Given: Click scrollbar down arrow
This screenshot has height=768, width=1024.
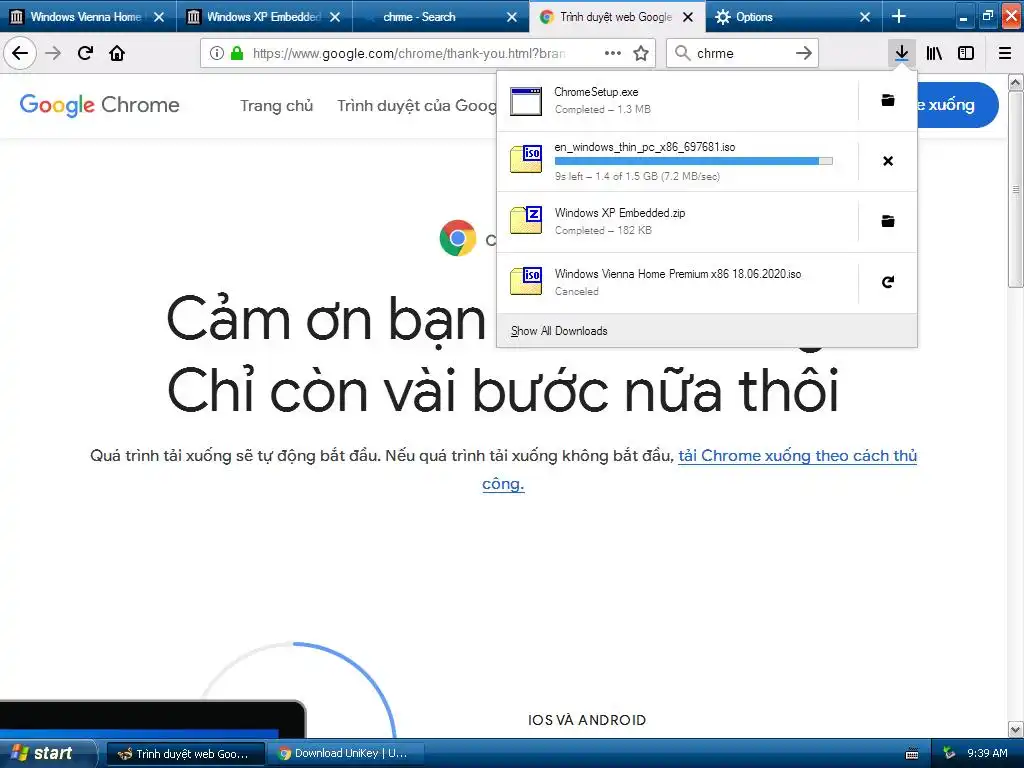Looking at the screenshot, I should (1016, 729).
